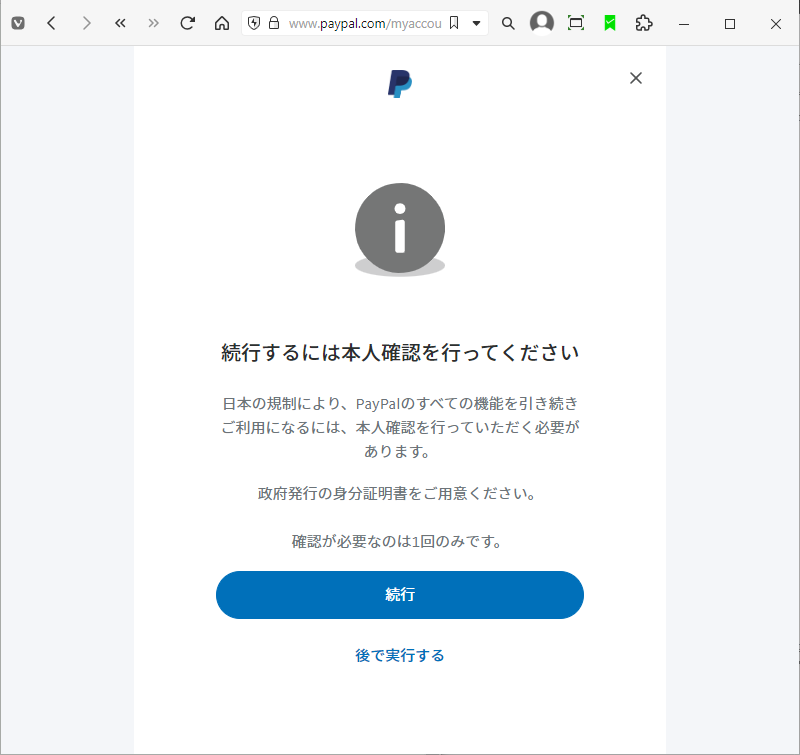
Task: Reload the current page
Action: [188, 23]
